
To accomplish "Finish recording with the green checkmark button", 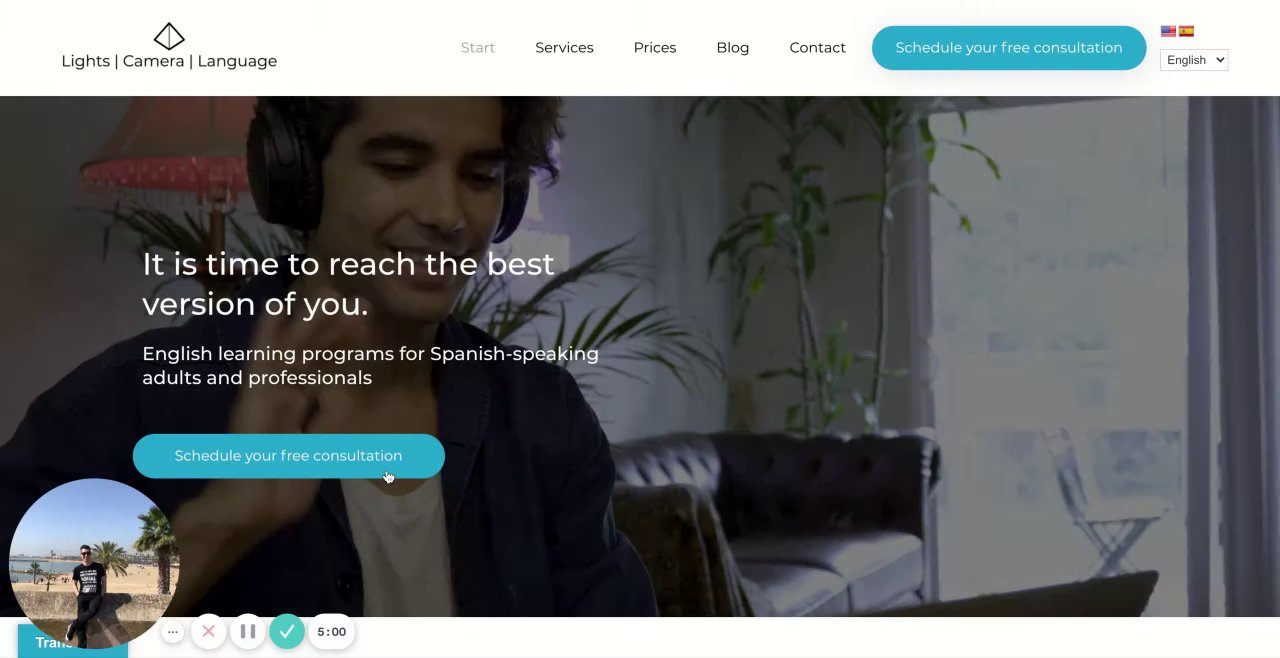I will [287, 632].
